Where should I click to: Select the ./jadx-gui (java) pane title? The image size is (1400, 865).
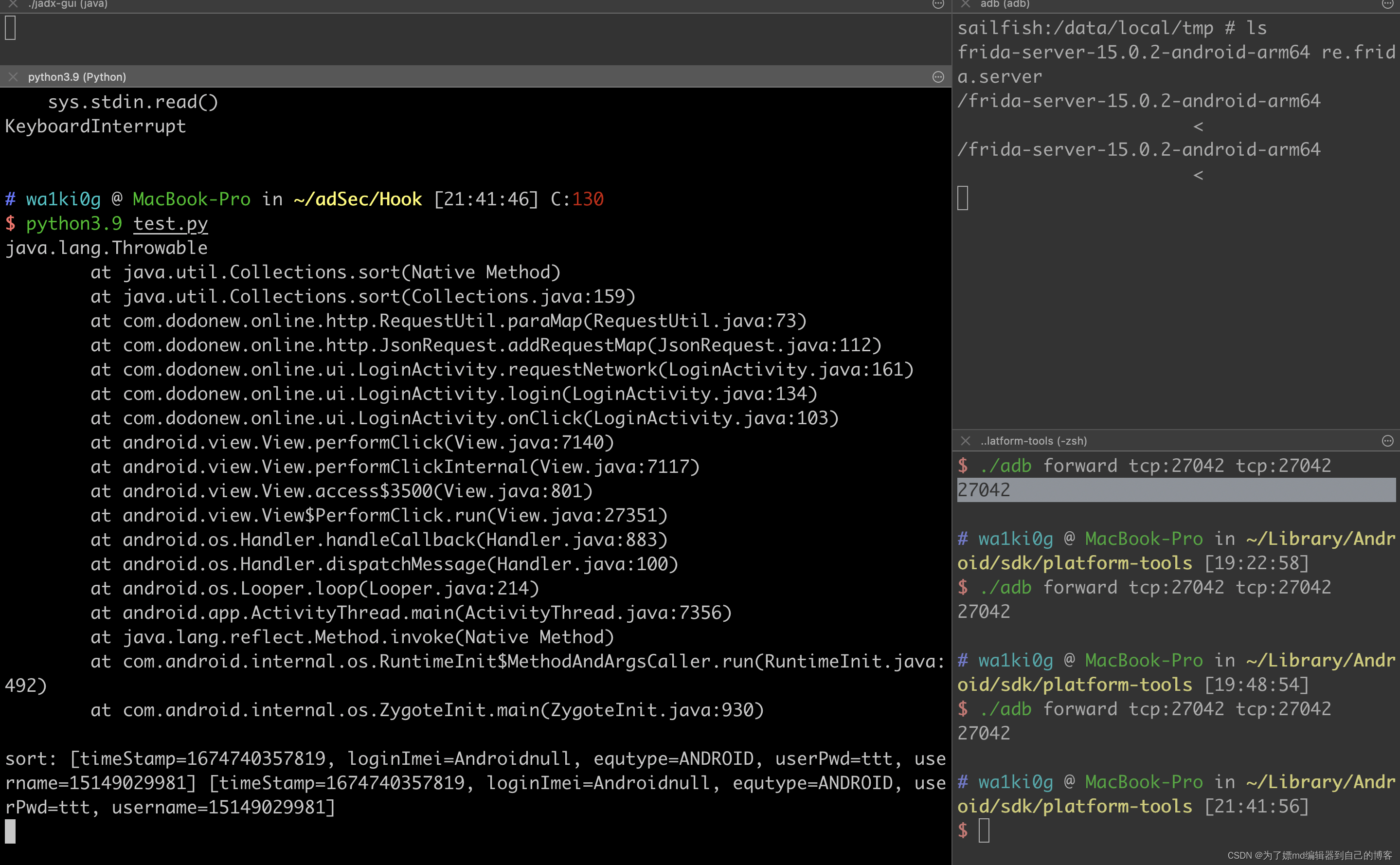point(68,4)
